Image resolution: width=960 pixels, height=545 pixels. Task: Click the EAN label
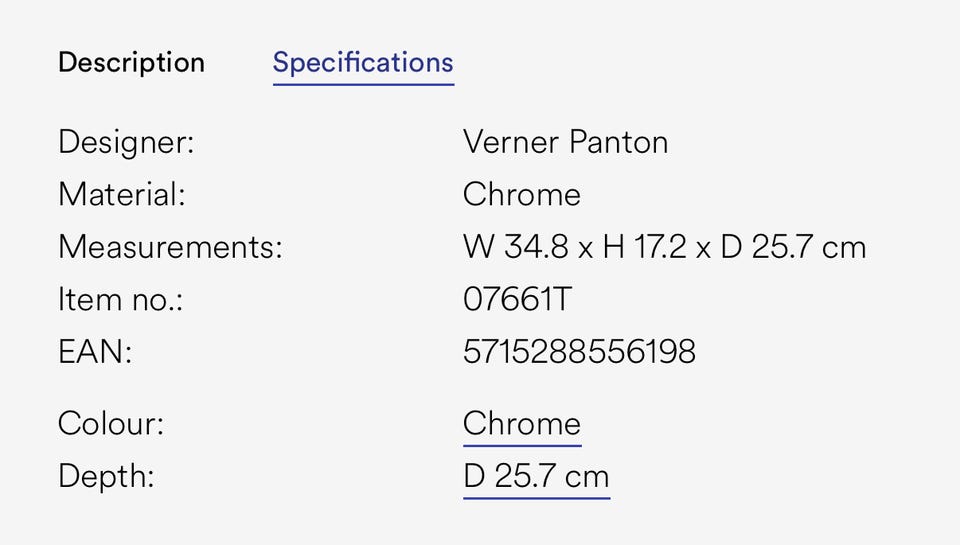(95, 352)
